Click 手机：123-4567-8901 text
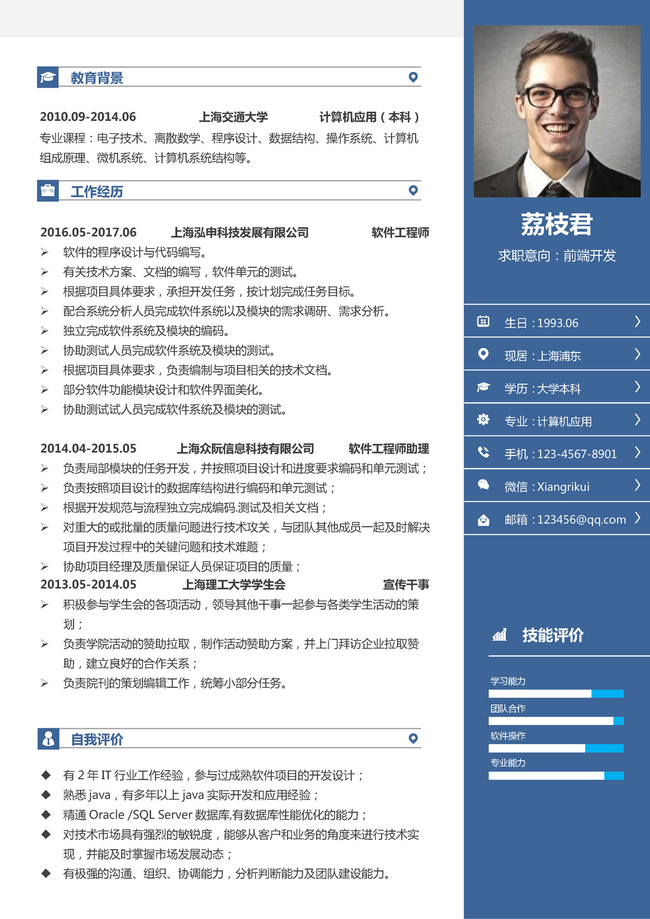Screen dimensions: 650x919 click(560, 454)
